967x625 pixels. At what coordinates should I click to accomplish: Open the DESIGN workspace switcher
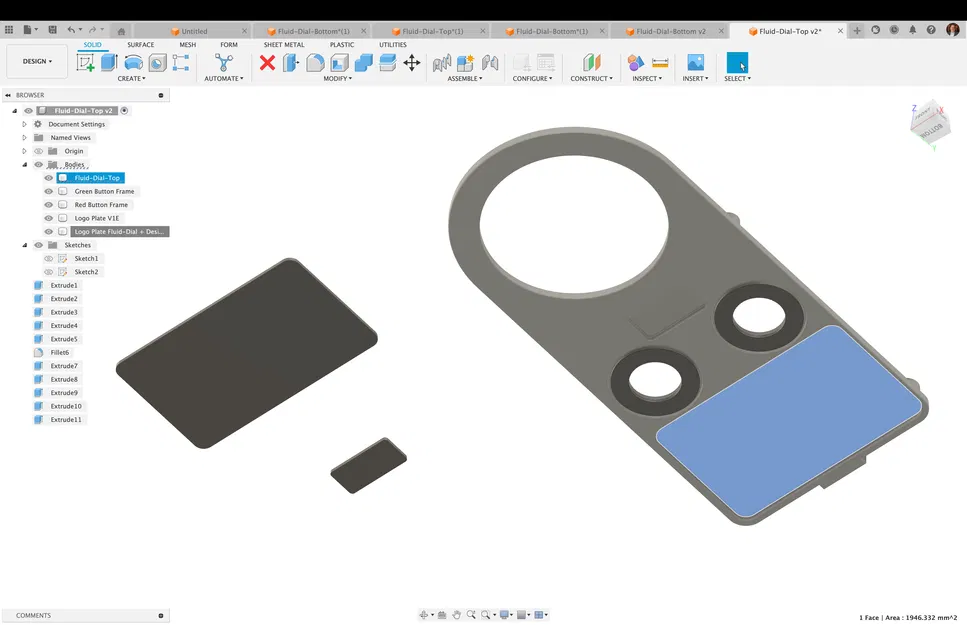pyautogui.click(x=36, y=61)
